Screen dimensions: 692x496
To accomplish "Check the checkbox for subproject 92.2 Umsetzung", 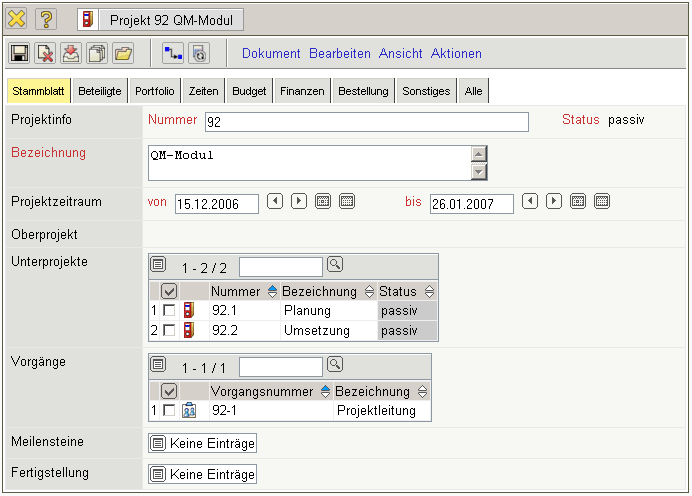I will click(x=169, y=330).
